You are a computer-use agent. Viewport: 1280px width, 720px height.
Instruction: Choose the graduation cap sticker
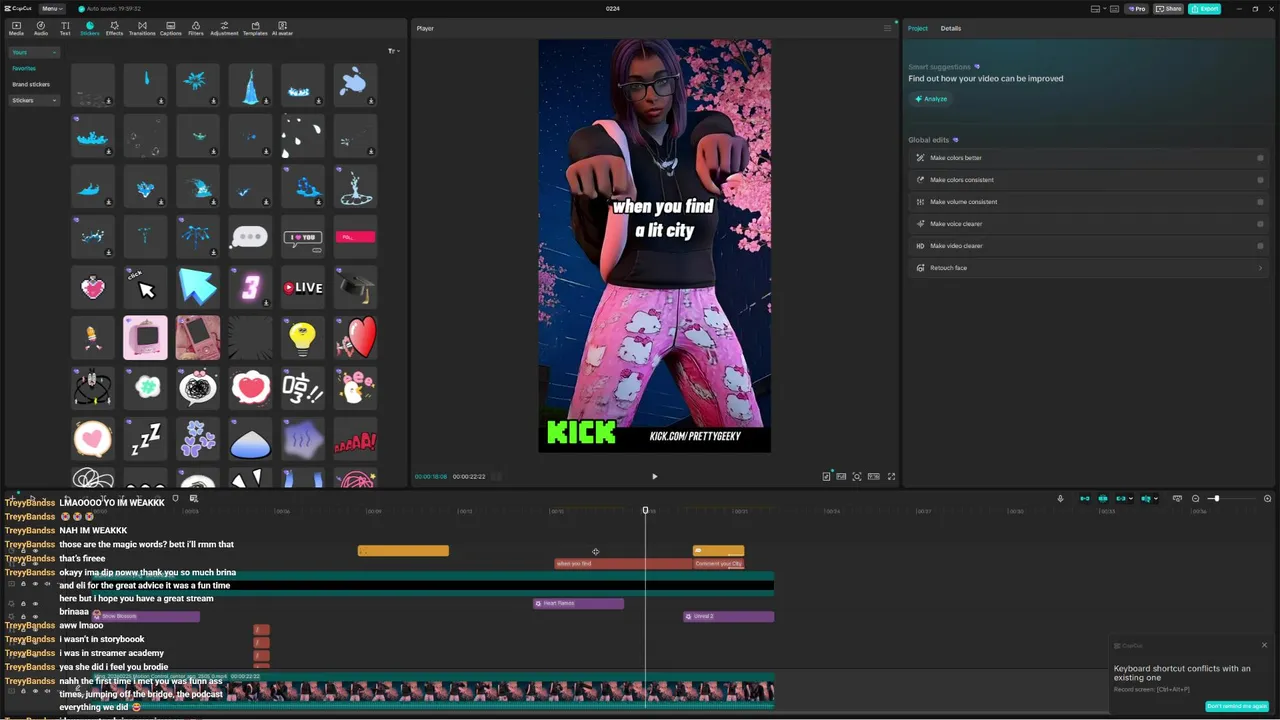click(x=355, y=287)
